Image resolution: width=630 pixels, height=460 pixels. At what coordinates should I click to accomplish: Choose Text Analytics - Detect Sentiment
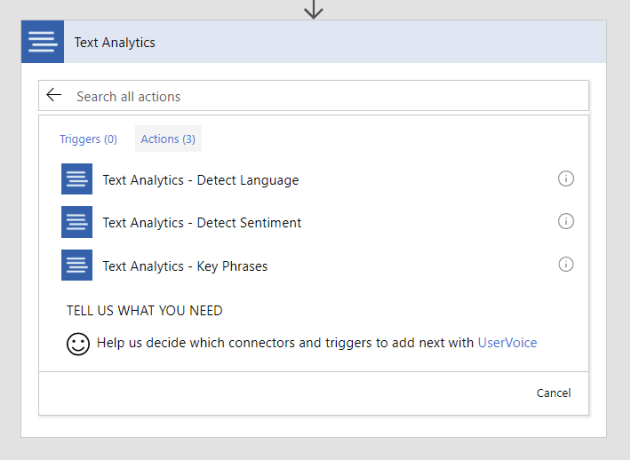tap(201, 222)
